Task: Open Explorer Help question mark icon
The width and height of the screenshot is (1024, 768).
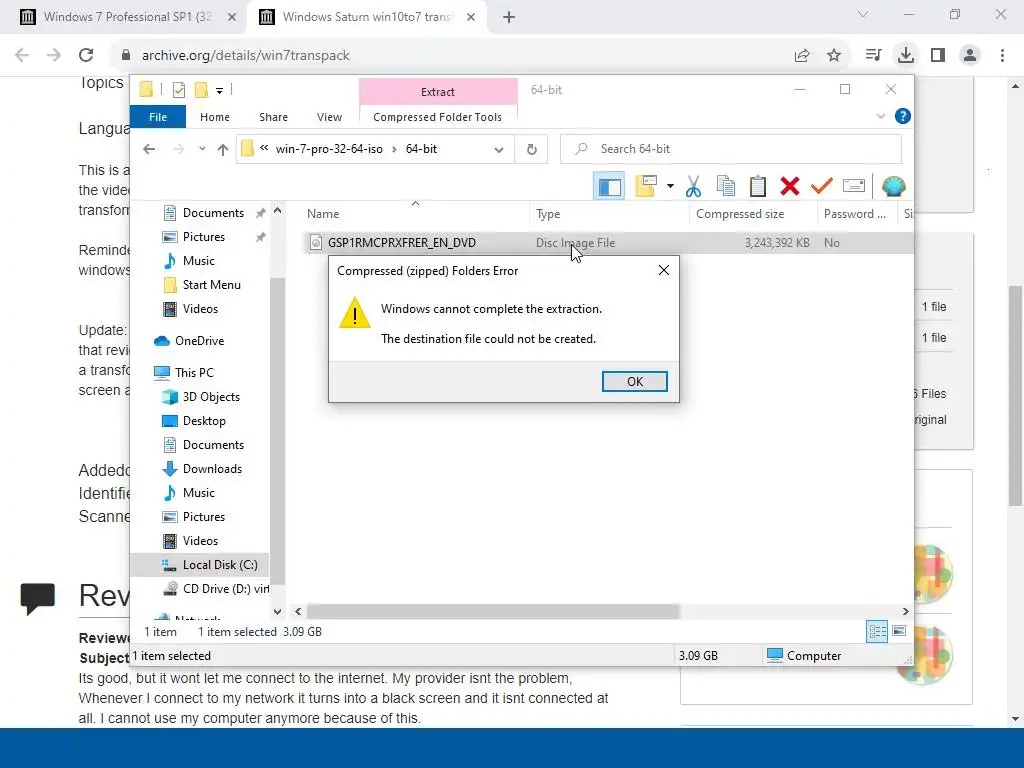Action: (903, 116)
